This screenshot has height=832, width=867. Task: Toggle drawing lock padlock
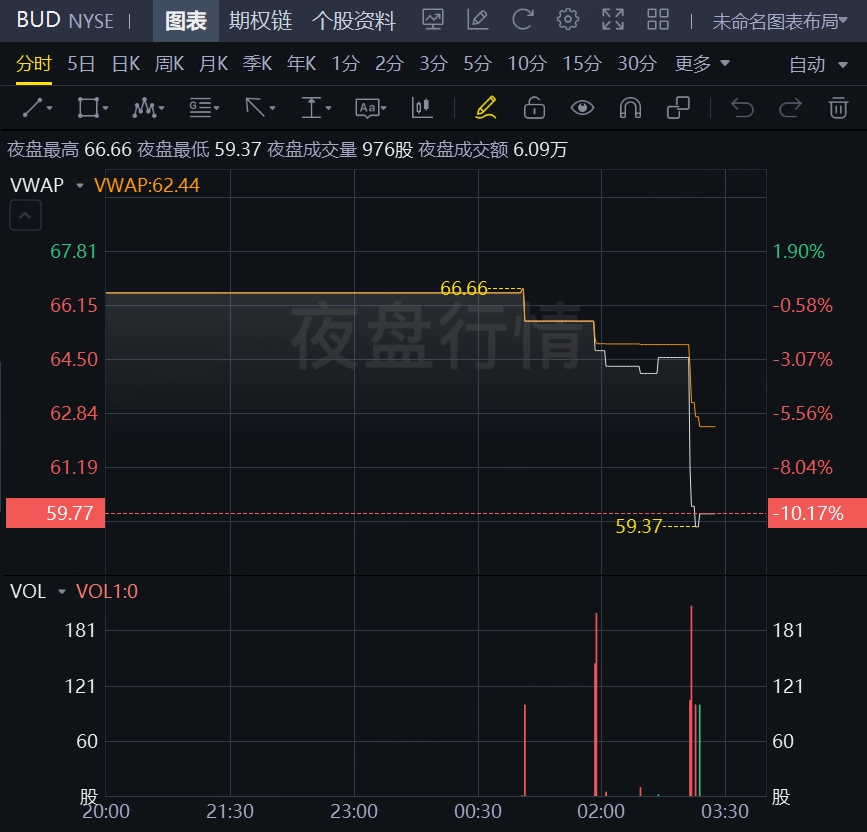pyautogui.click(x=534, y=108)
